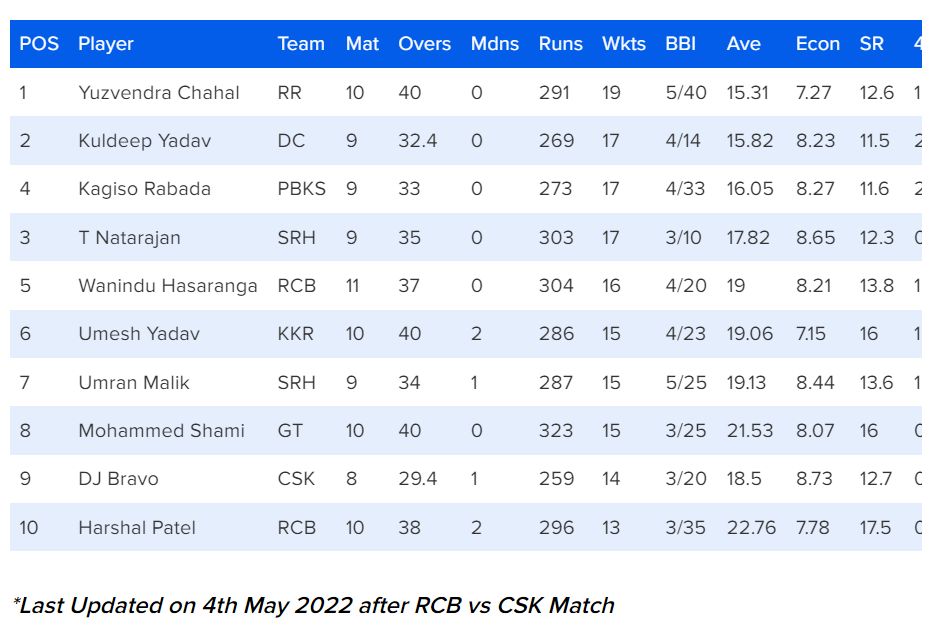Select Kuldeep Yadav in the table
Viewport: 946px width, 630px height.
click(145, 141)
